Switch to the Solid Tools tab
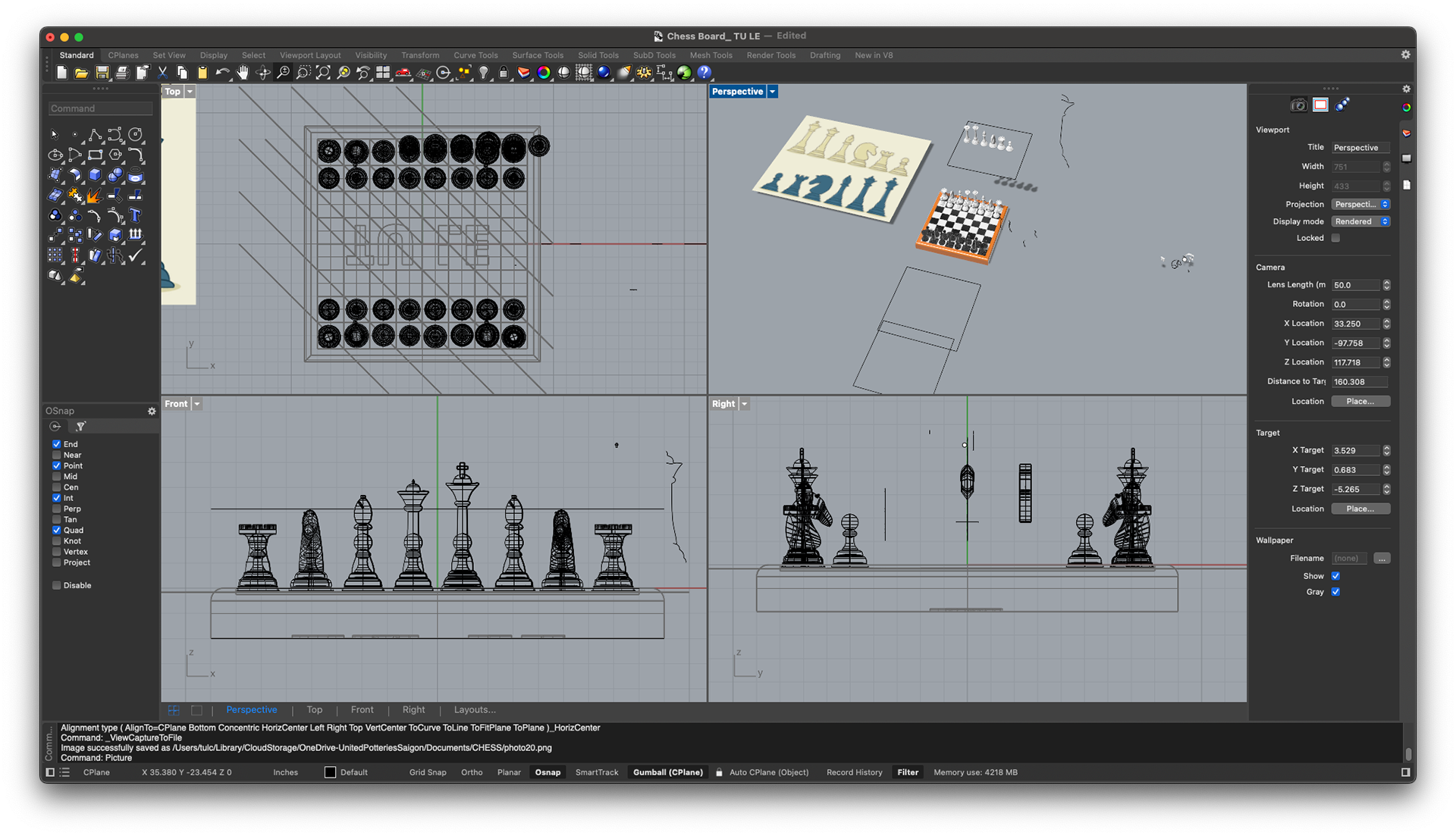The width and height of the screenshot is (1456, 836). click(x=598, y=55)
